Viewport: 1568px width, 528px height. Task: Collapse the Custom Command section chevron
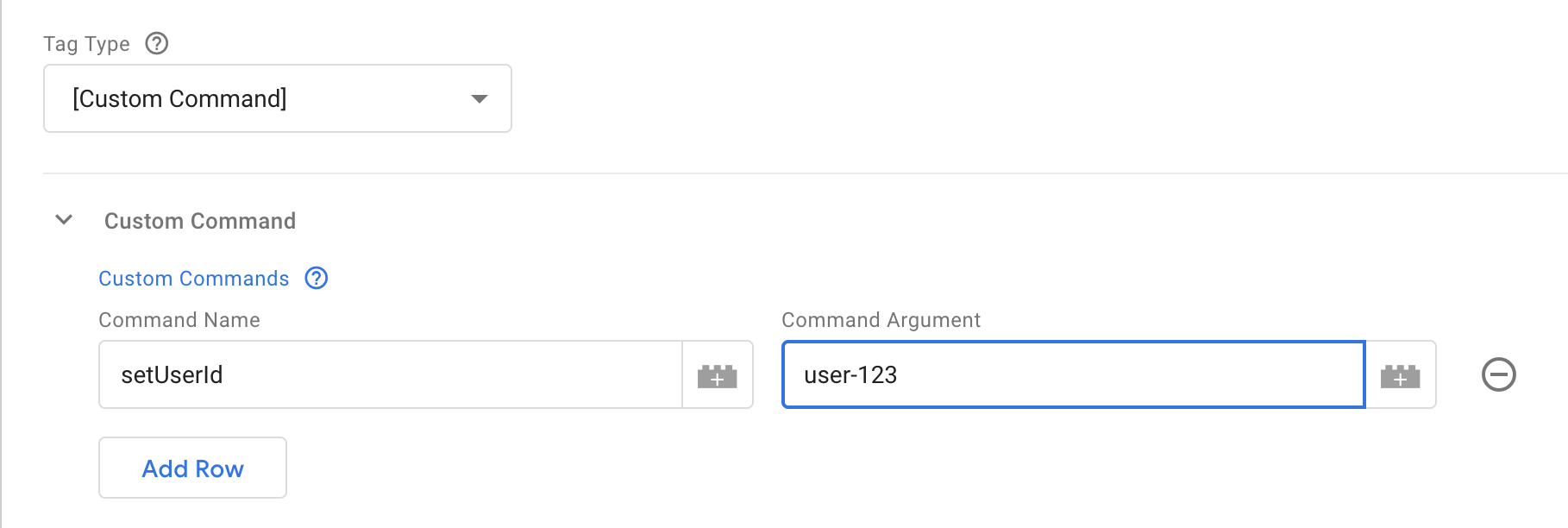64,220
